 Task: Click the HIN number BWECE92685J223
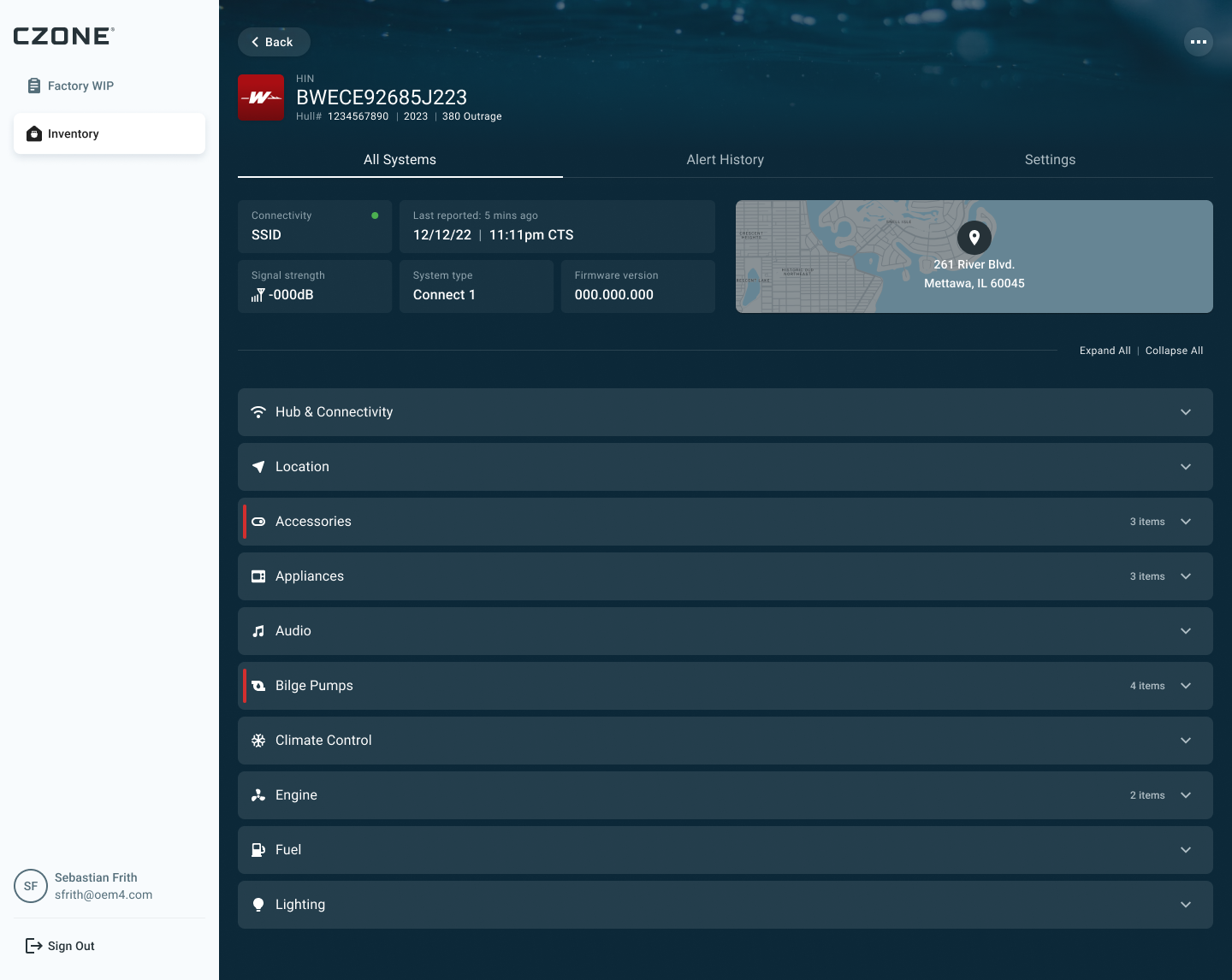coord(382,97)
